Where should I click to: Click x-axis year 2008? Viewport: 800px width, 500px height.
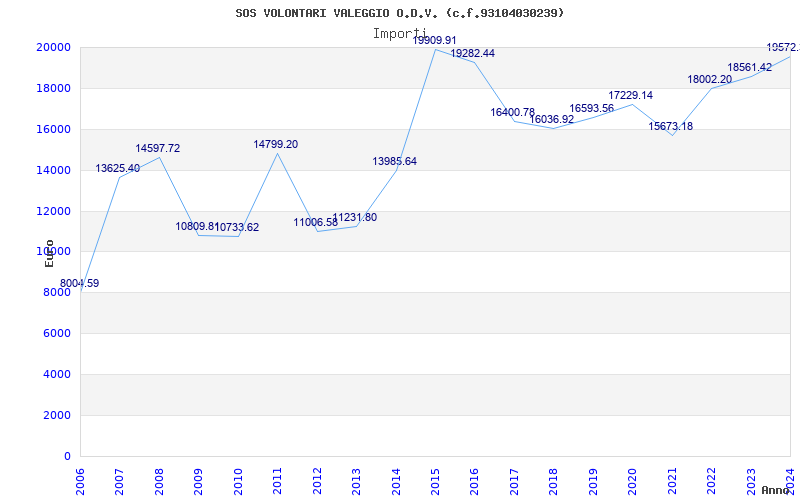[159, 482]
